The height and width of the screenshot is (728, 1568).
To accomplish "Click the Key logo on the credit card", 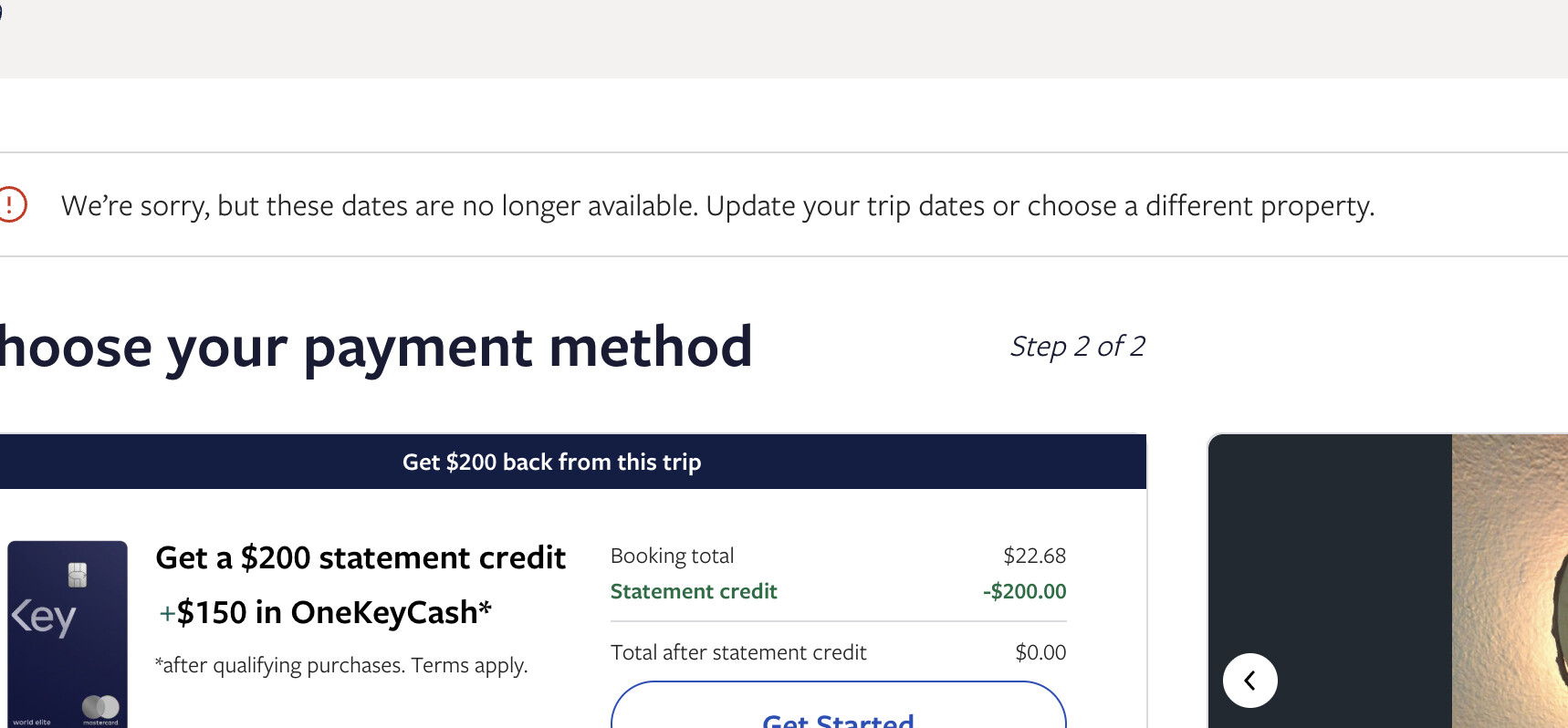I will pos(43,618).
